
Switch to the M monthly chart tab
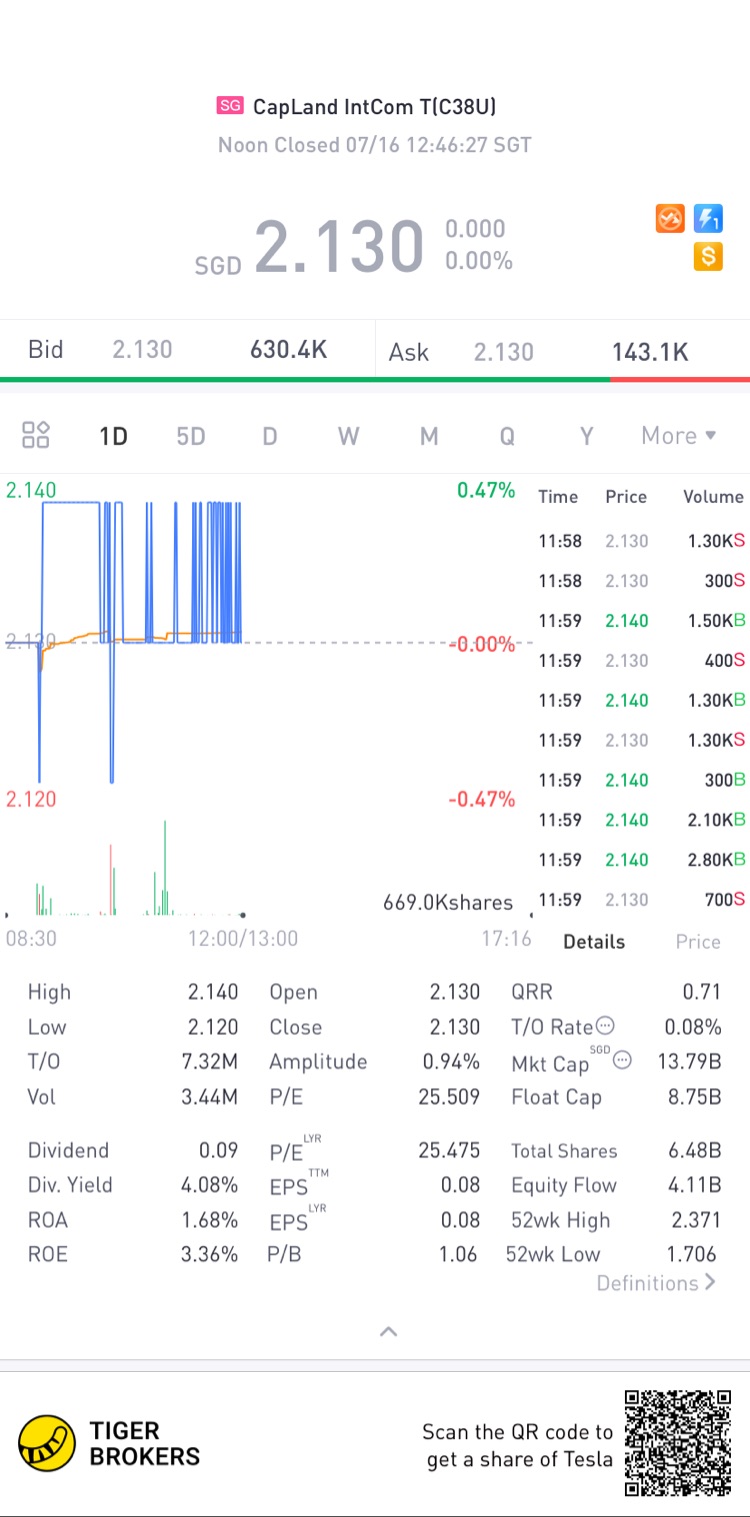pyautogui.click(x=429, y=436)
